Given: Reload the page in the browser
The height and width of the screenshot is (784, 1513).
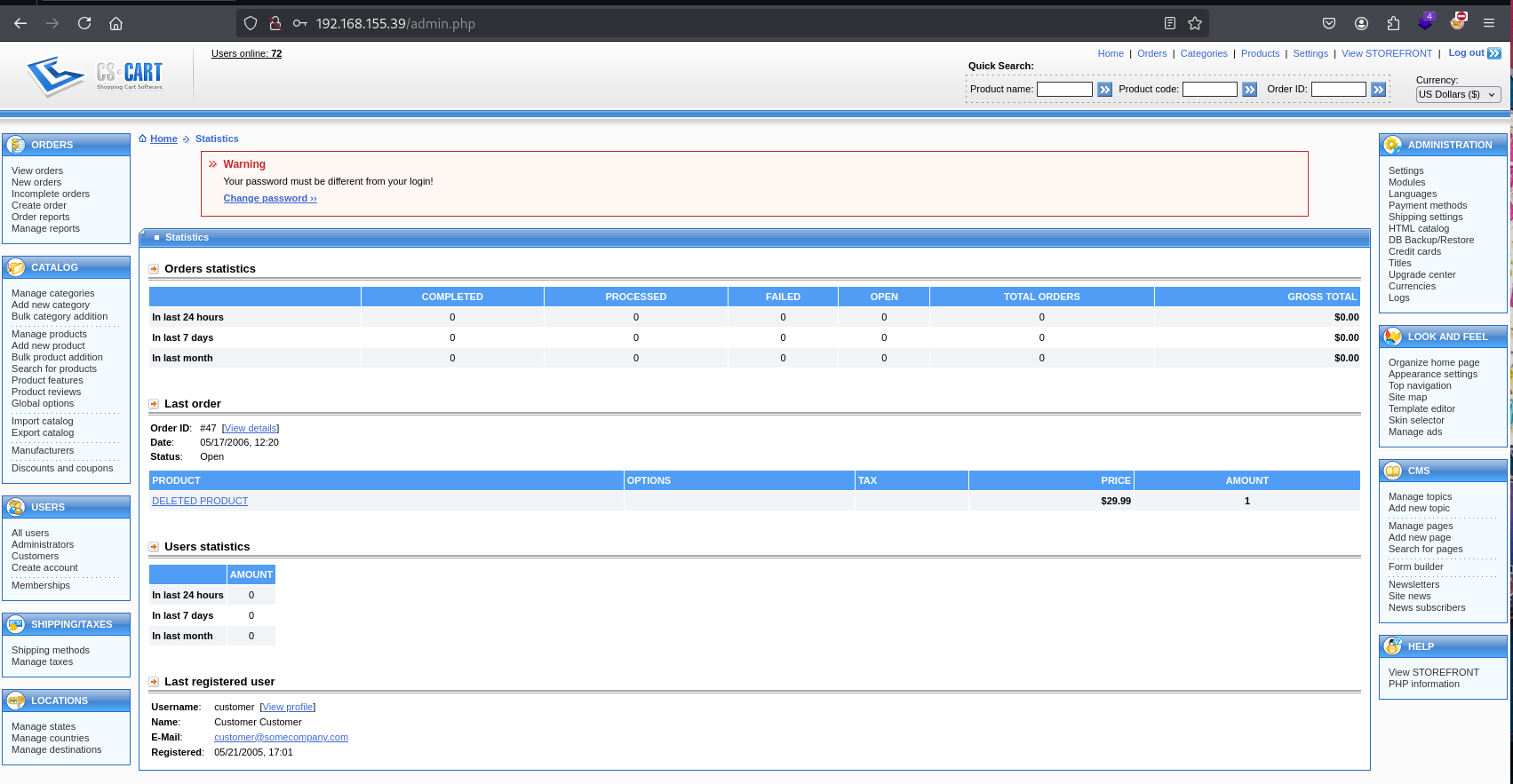Looking at the screenshot, I should (84, 23).
